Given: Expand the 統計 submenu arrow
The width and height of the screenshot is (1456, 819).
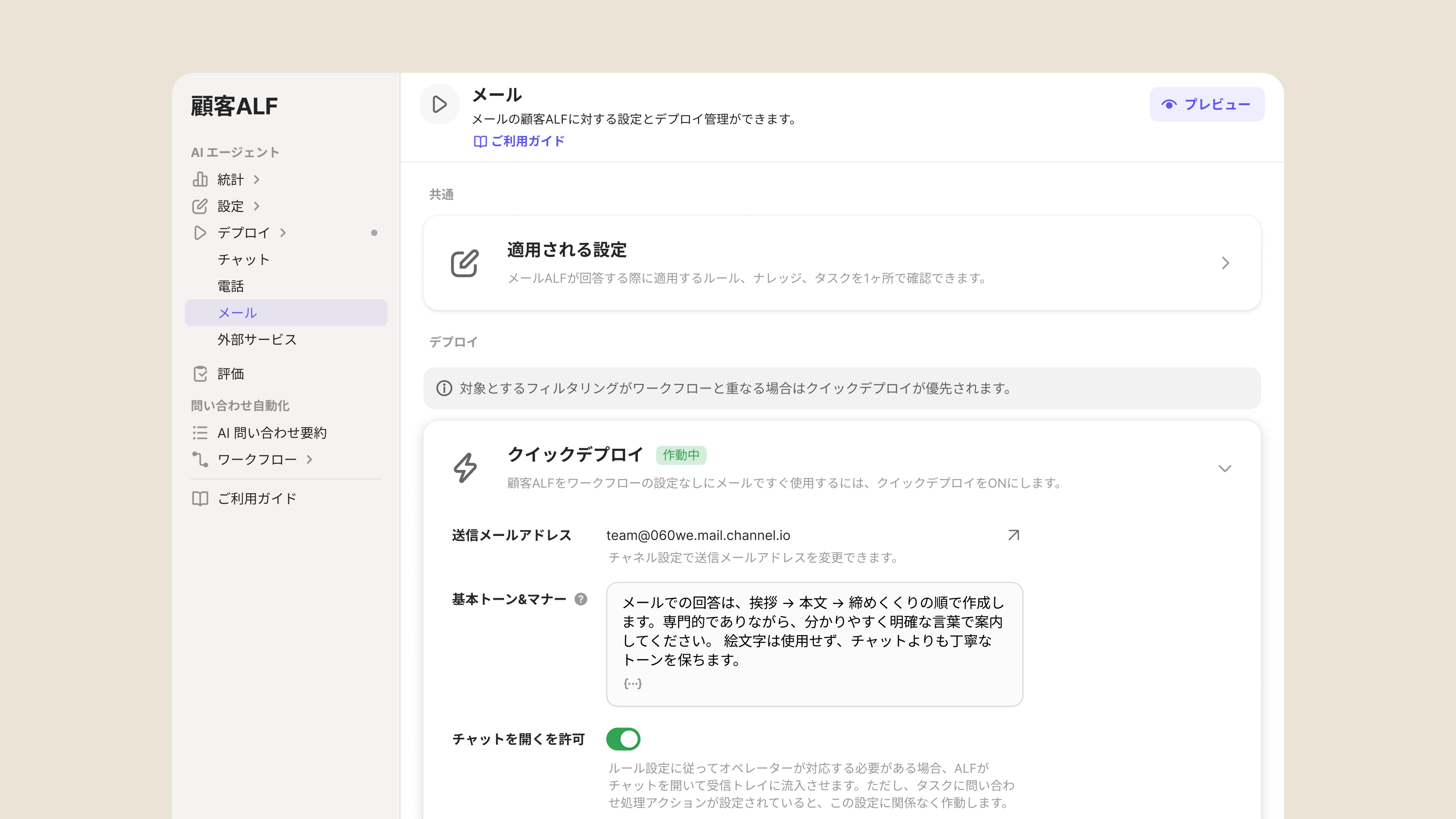Looking at the screenshot, I should pos(257,179).
